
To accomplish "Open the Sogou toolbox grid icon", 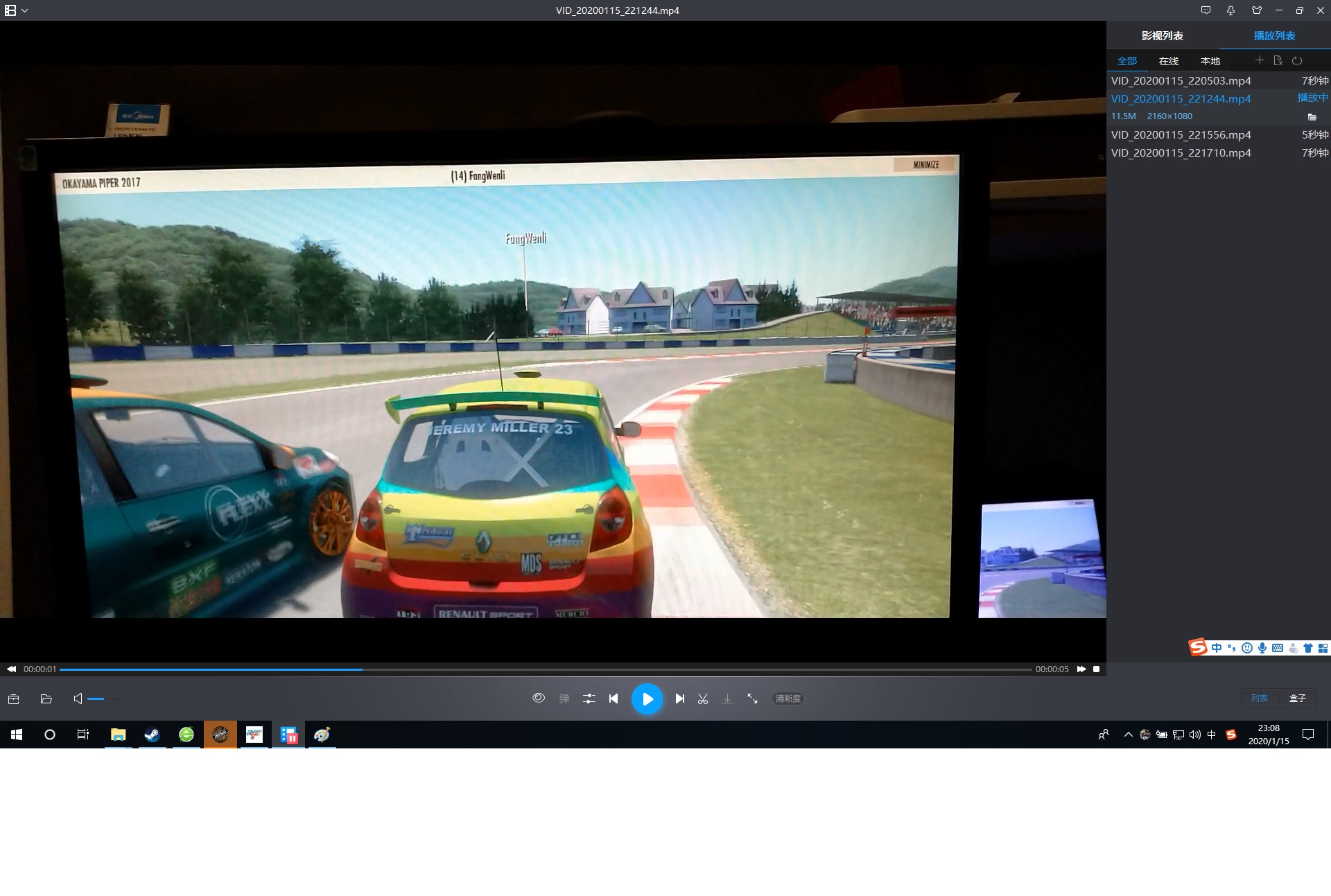I will pyautogui.click(x=1323, y=648).
